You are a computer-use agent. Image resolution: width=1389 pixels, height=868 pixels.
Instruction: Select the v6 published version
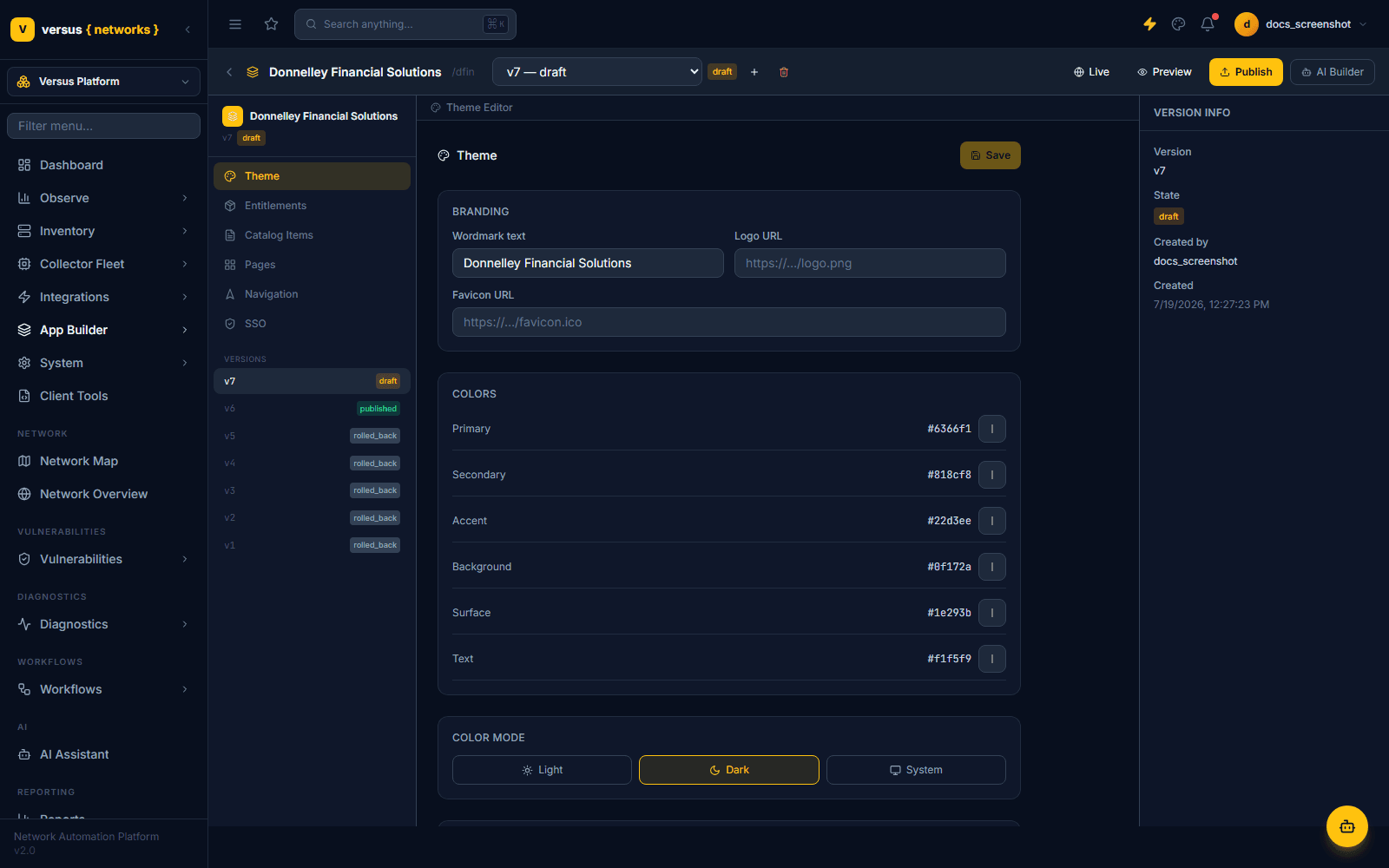pyautogui.click(x=312, y=409)
